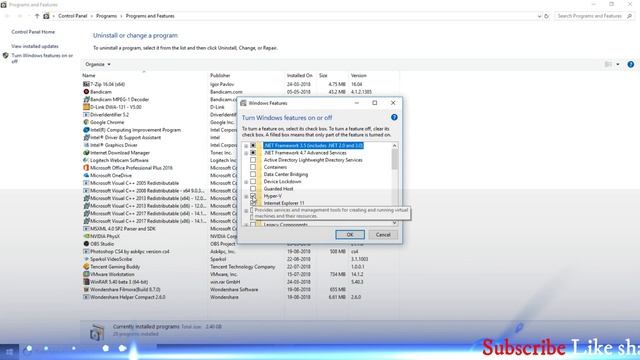The height and width of the screenshot is (360, 640).
Task: Expand .NET Framework 4.7 Advanced Services node
Action: coord(246,153)
